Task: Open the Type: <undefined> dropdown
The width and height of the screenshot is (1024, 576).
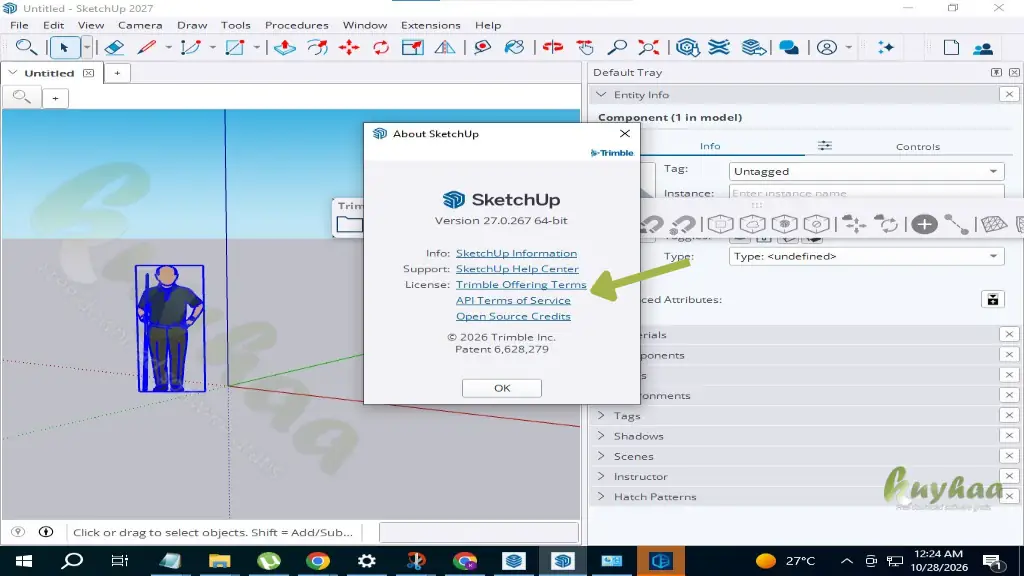Action: 866,256
